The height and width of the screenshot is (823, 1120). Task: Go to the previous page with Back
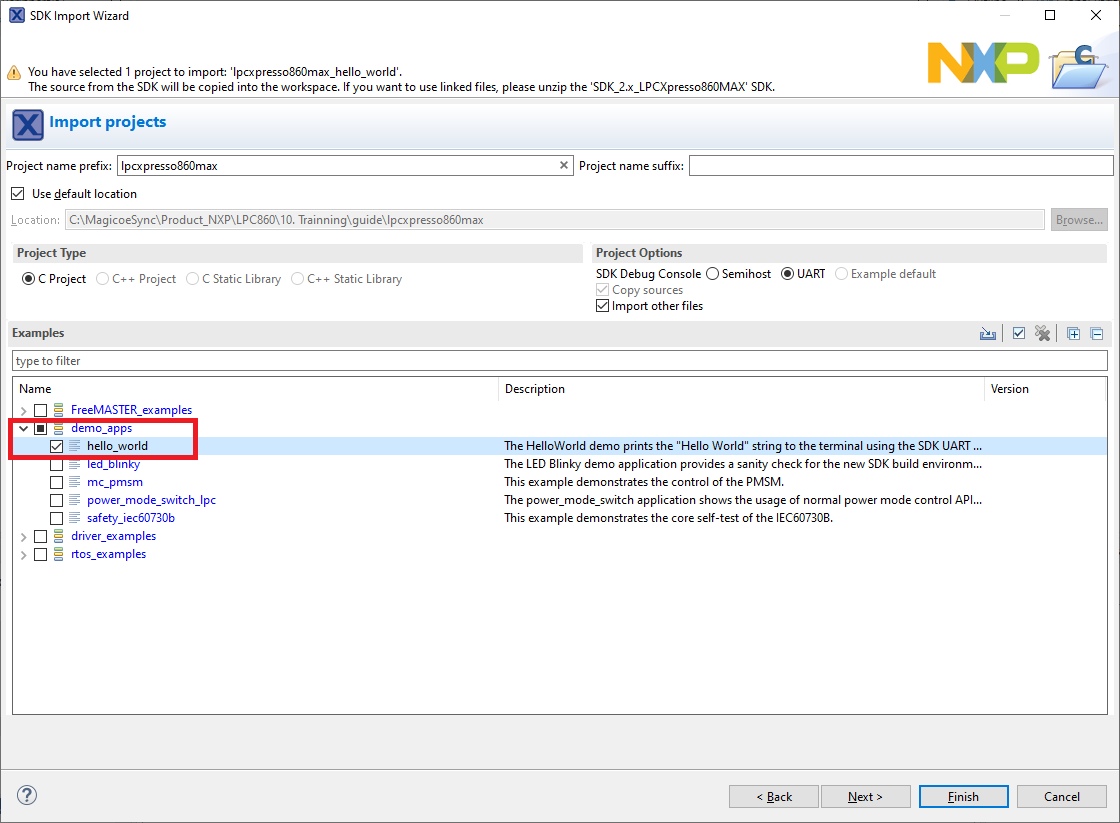coord(773,797)
